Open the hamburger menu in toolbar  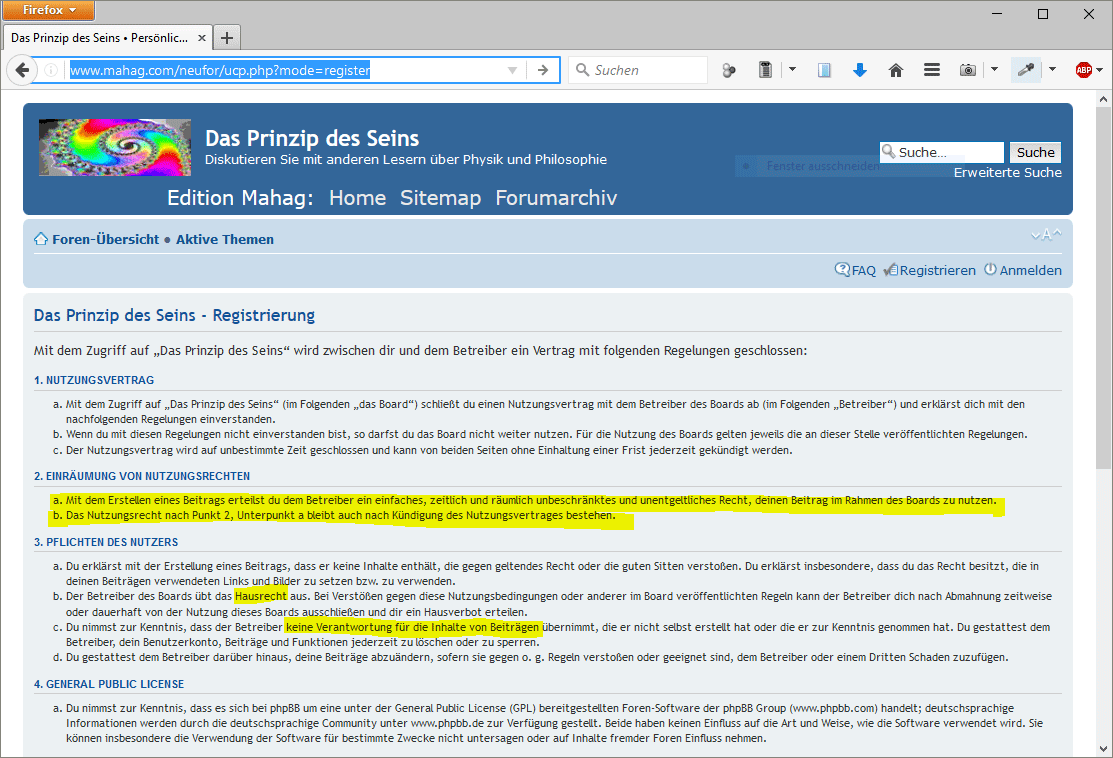tap(931, 70)
